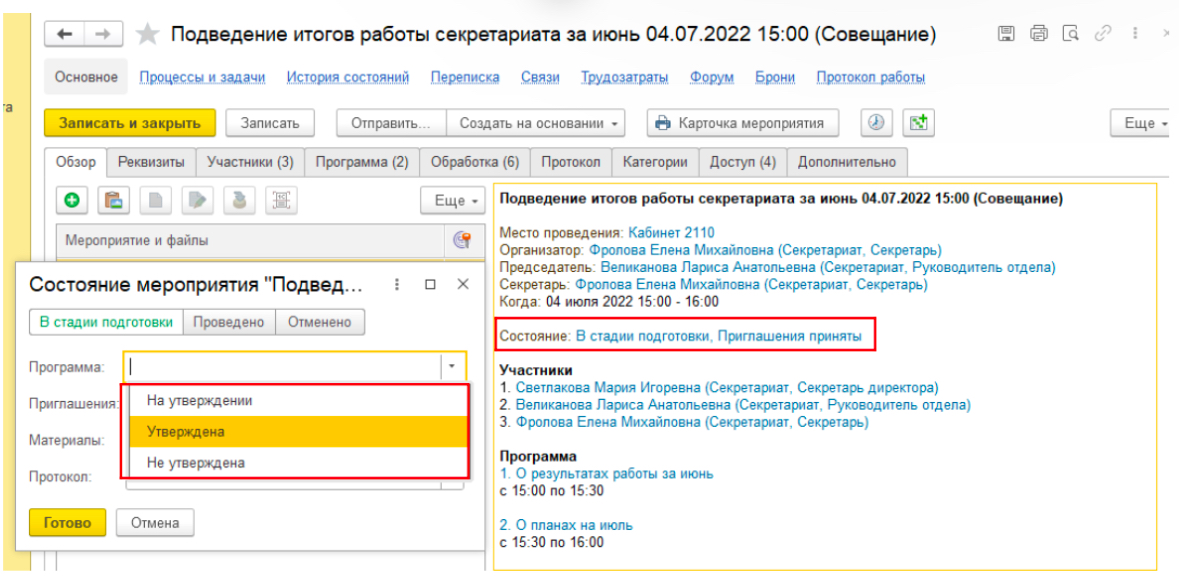Open the 'Обработка (6)' tab
The width and height of the screenshot is (1179, 585).
click(475, 162)
